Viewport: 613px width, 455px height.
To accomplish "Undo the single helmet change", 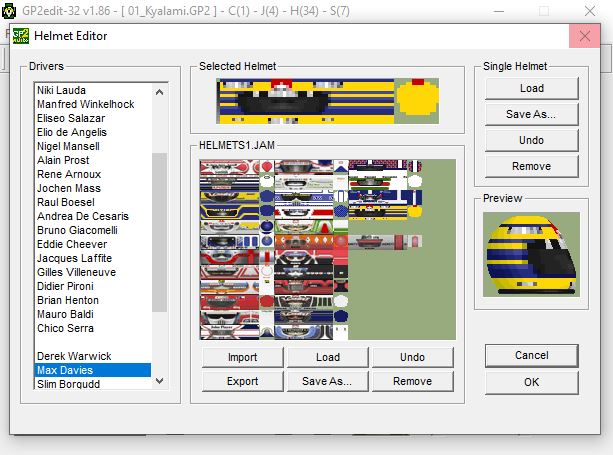I will (531, 140).
